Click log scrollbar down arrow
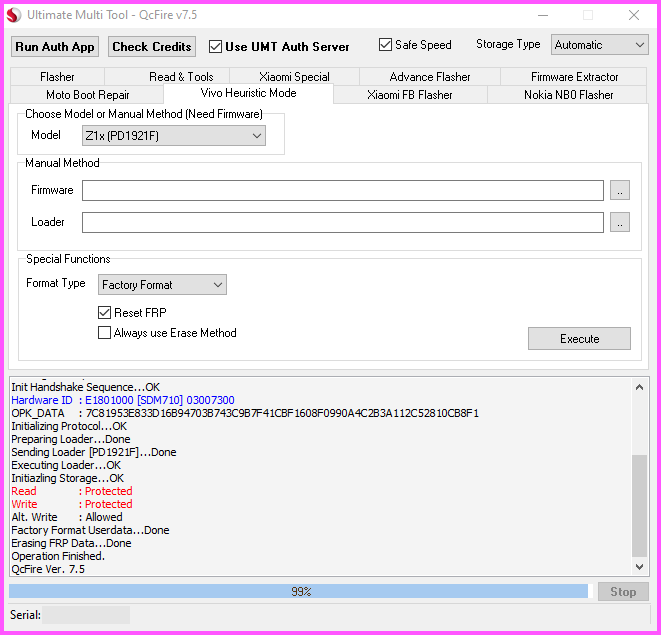 pos(640,567)
